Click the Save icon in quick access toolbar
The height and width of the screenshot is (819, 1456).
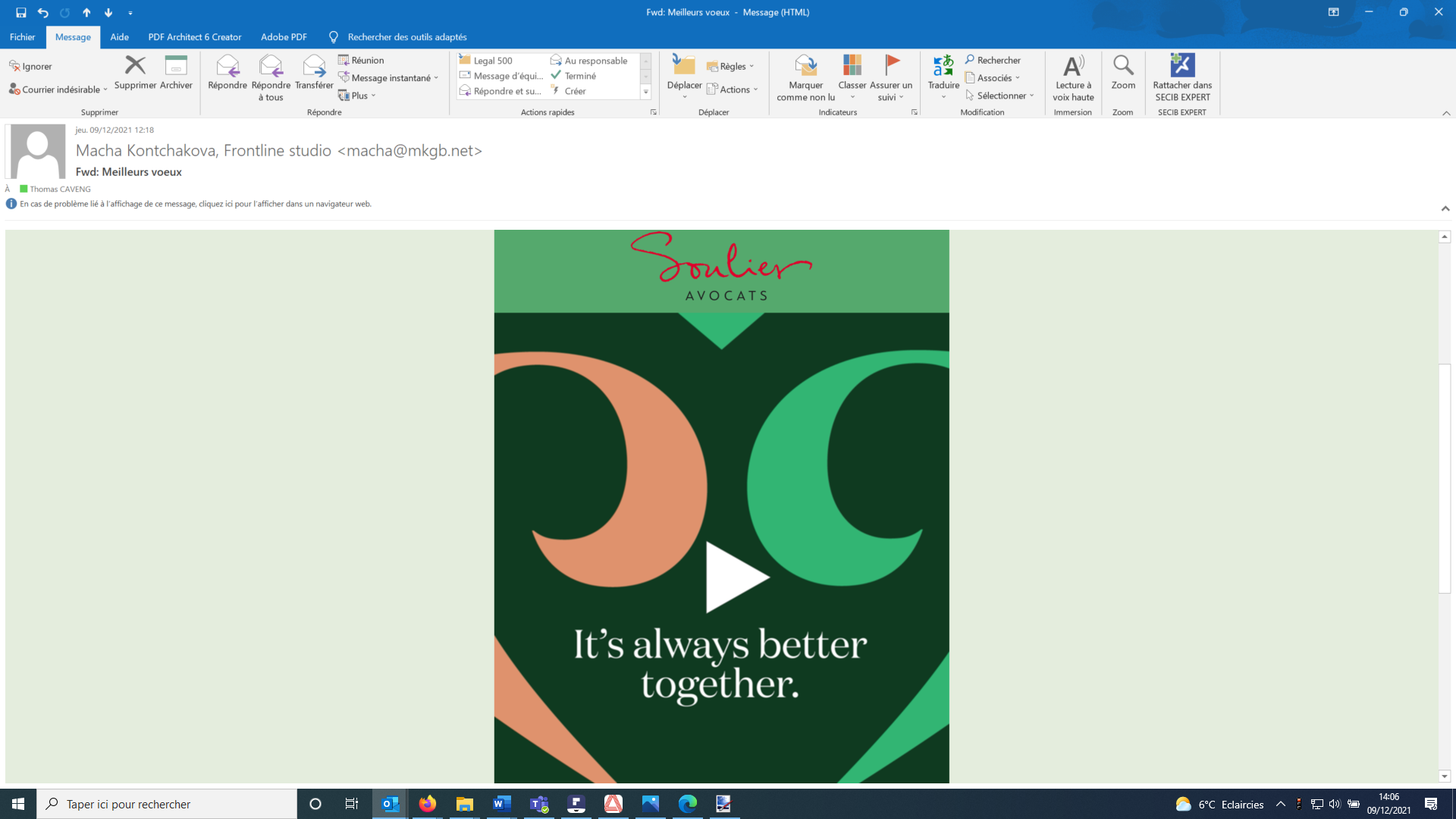(20, 12)
